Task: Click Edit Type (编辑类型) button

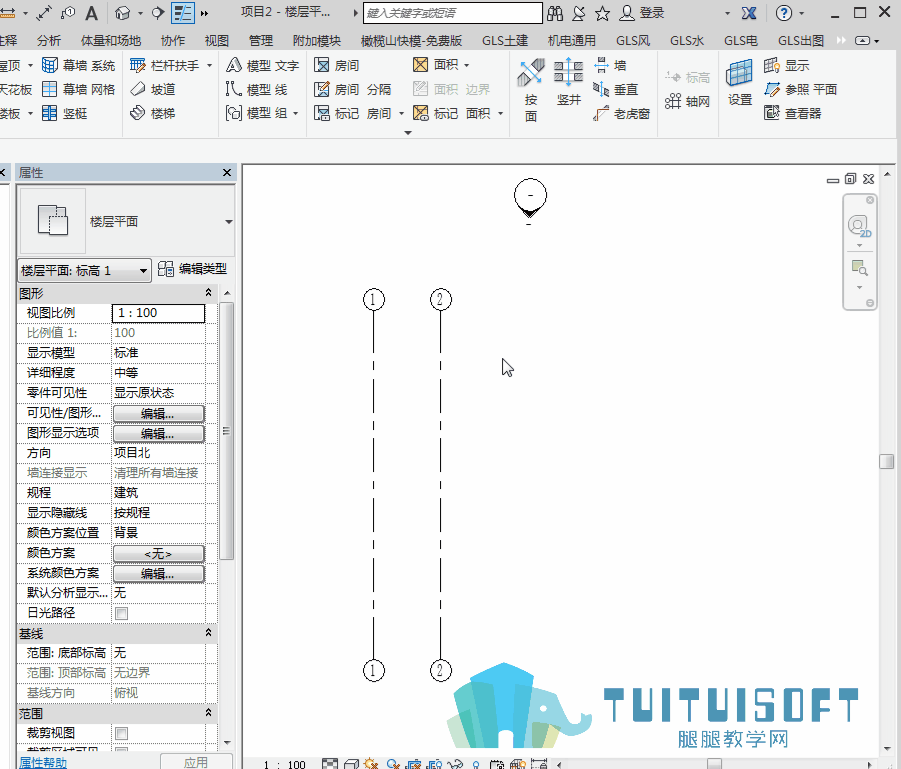Action: [192, 269]
